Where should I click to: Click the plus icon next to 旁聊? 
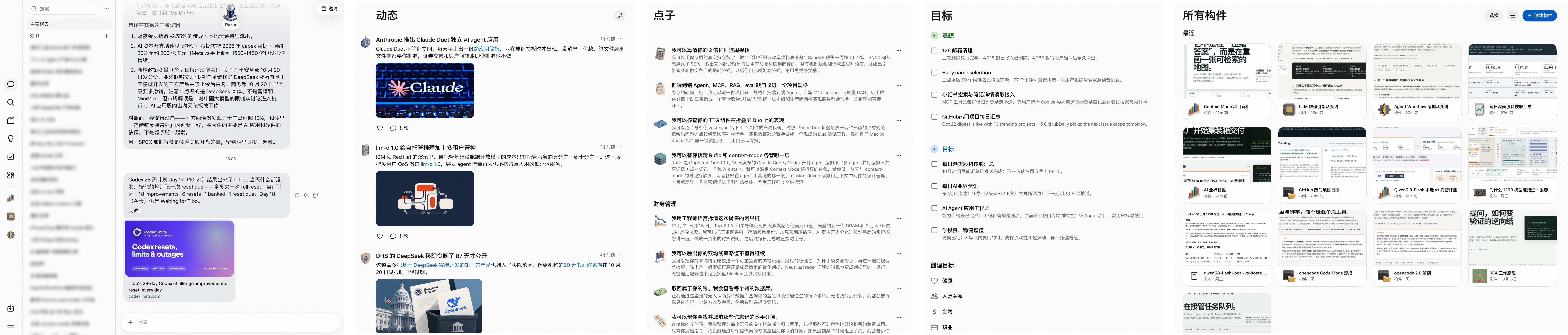pos(106,36)
